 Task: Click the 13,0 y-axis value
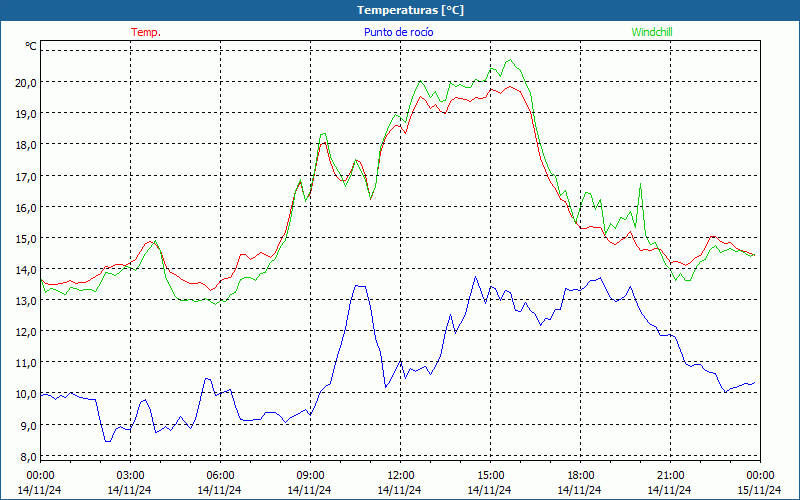[x=26, y=301]
